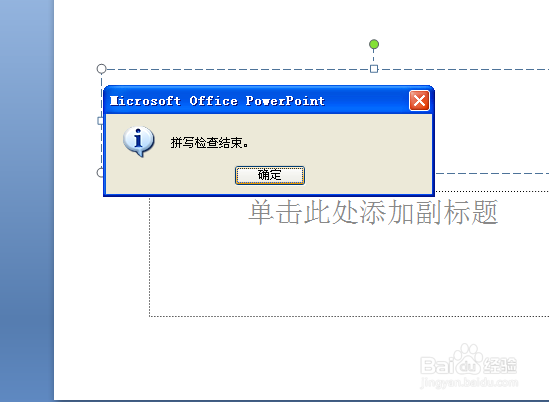The image size is (549, 402).
Task: Click the green rotation handle
Action: tap(374, 44)
